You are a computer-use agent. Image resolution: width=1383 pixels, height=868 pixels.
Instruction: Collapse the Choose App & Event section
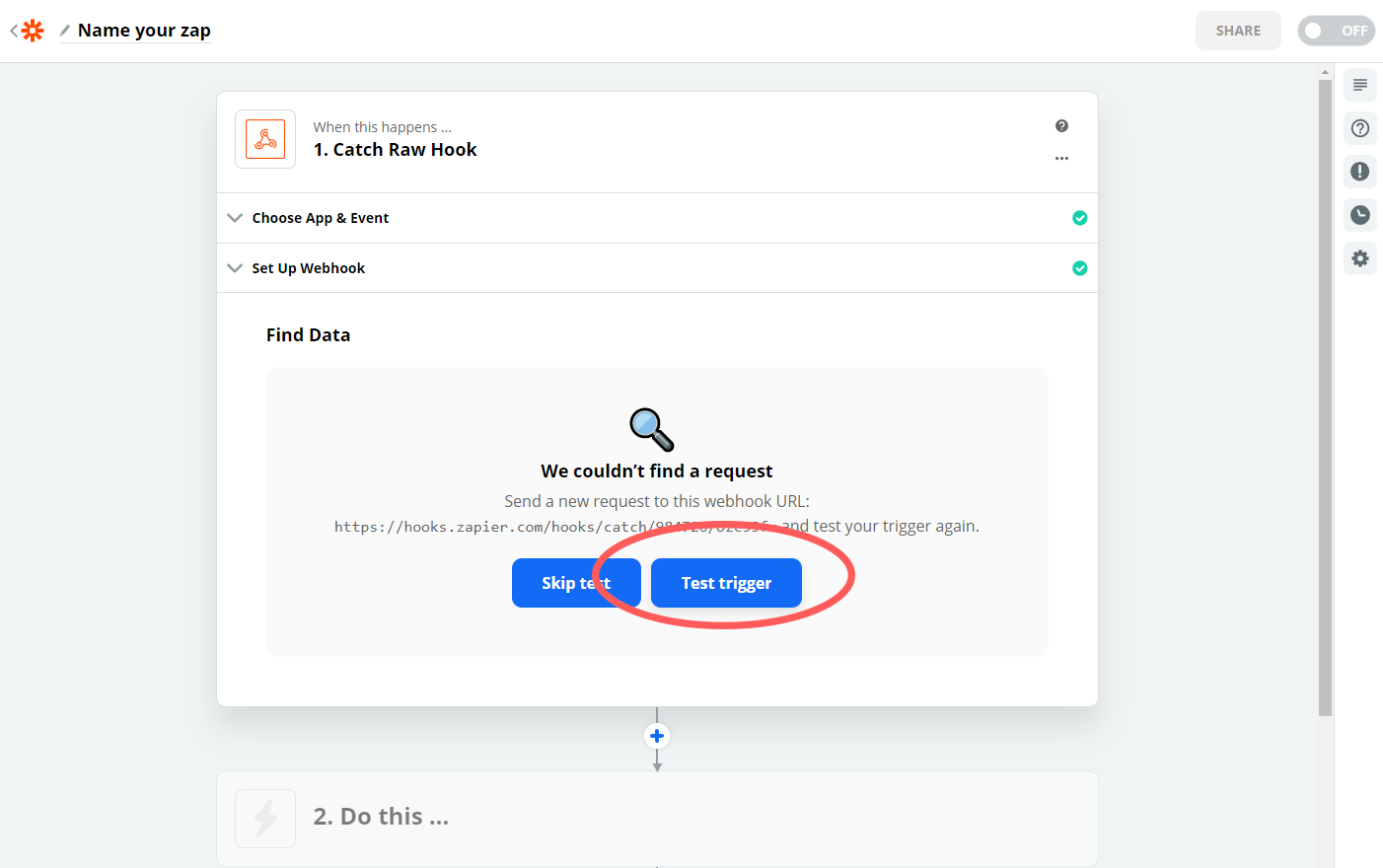pos(235,217)
